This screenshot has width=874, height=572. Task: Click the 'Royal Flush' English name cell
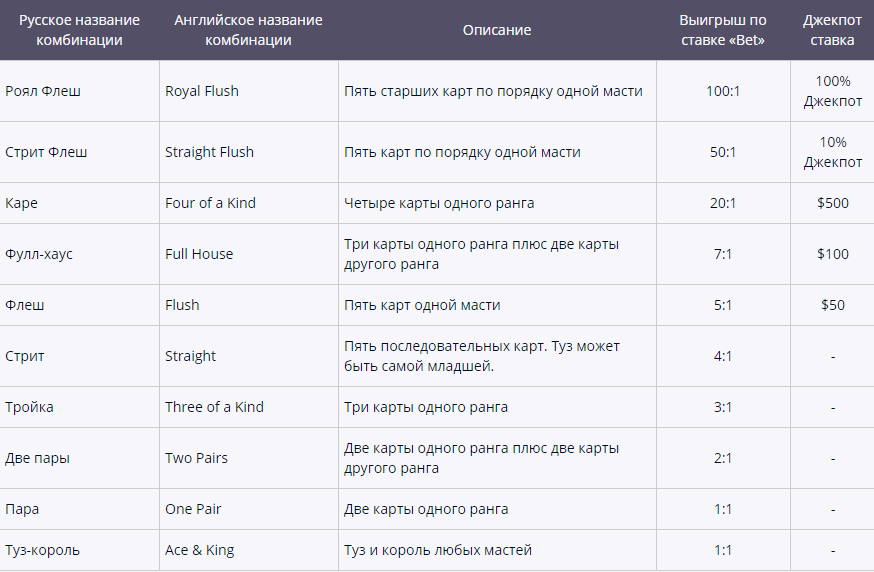point(202,91)
